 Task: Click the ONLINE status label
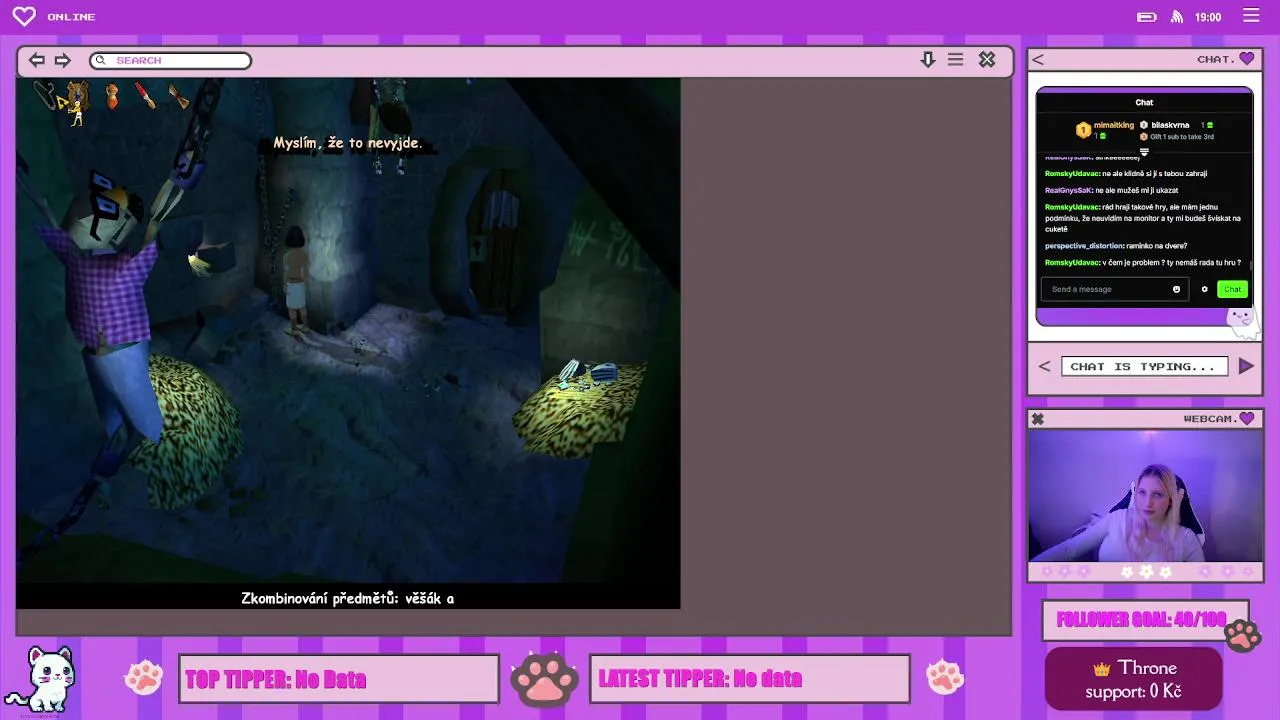pos(71,17)
